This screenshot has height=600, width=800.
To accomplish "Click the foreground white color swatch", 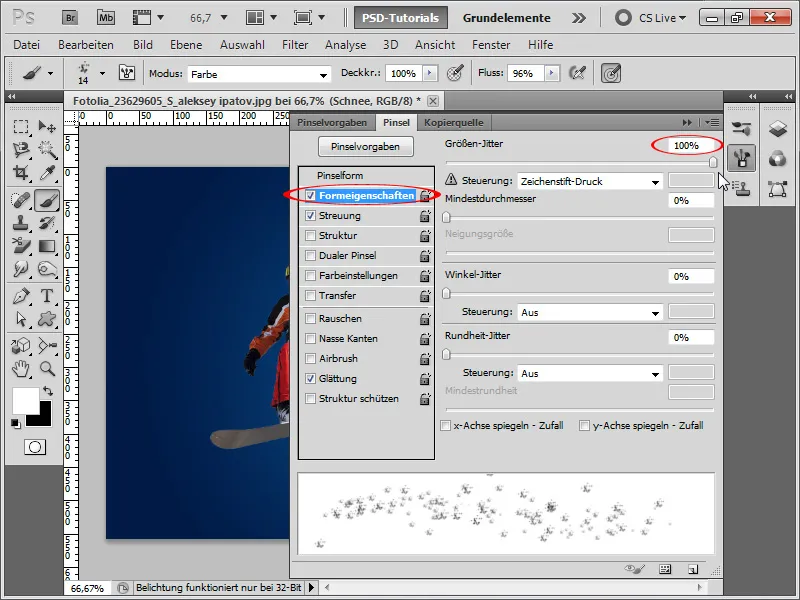I will point(26,401).
